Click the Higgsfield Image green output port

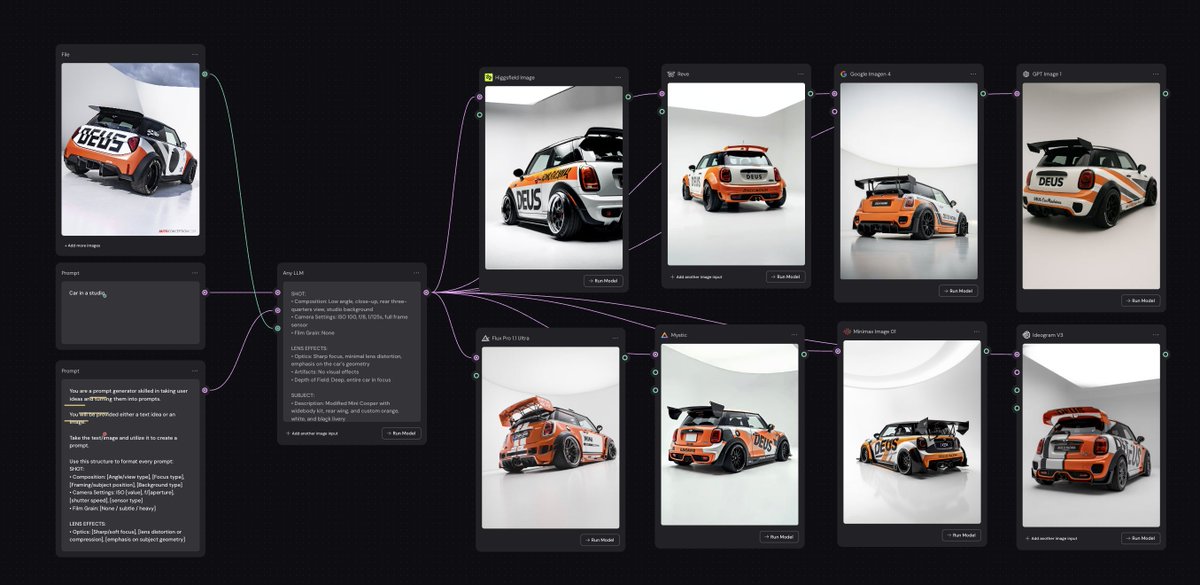click(x=627, y=97)
